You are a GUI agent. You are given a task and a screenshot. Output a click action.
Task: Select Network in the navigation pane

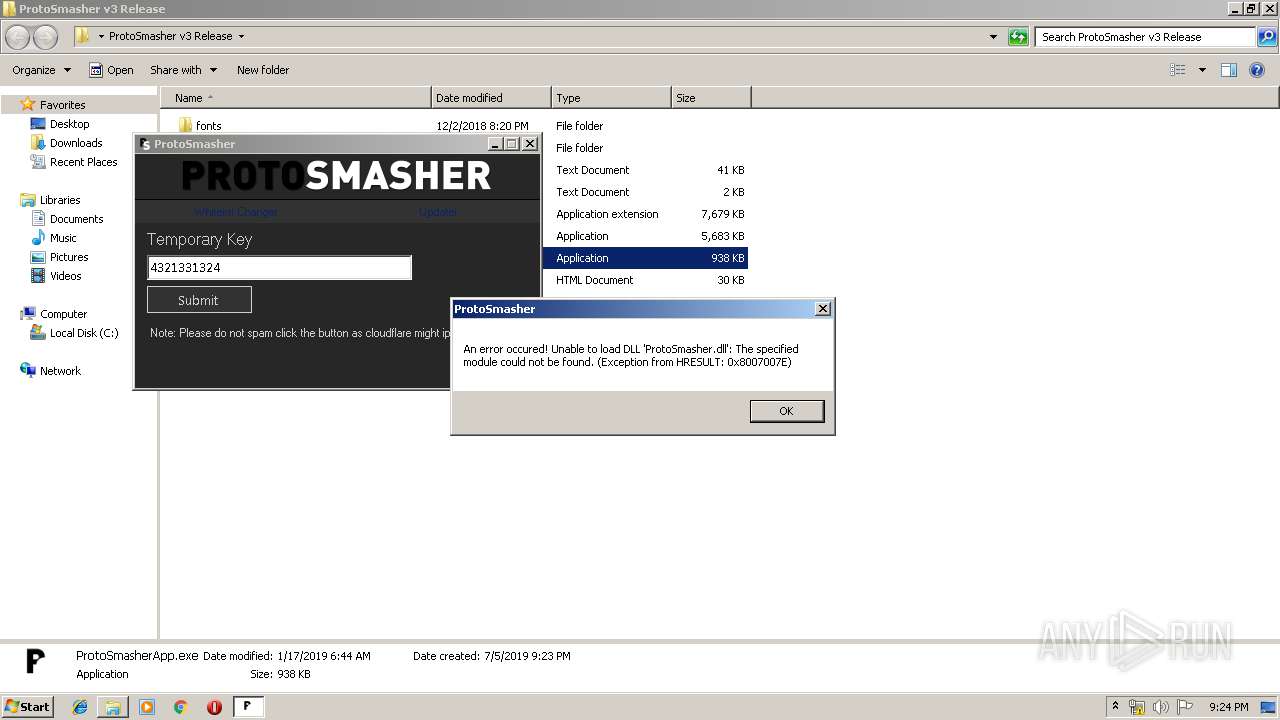(60, 371)
